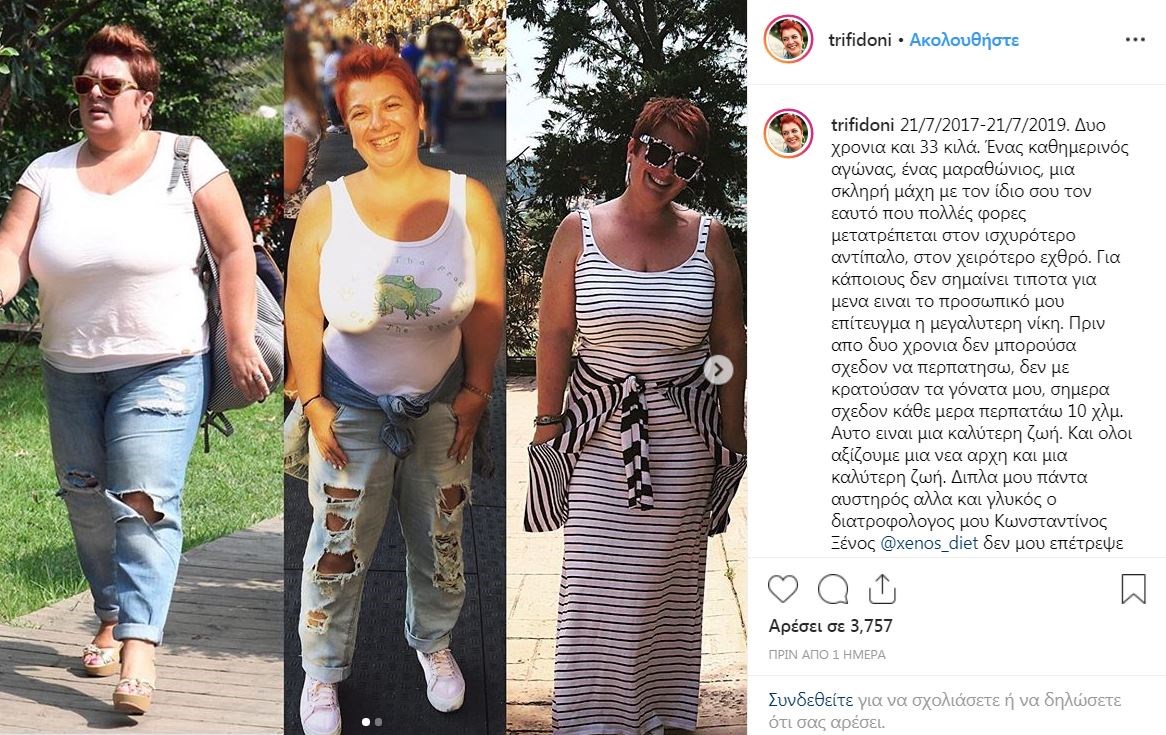Save the post with the bookmark icon
The height and width of the screenshot is (735, 1166).
1133,588
